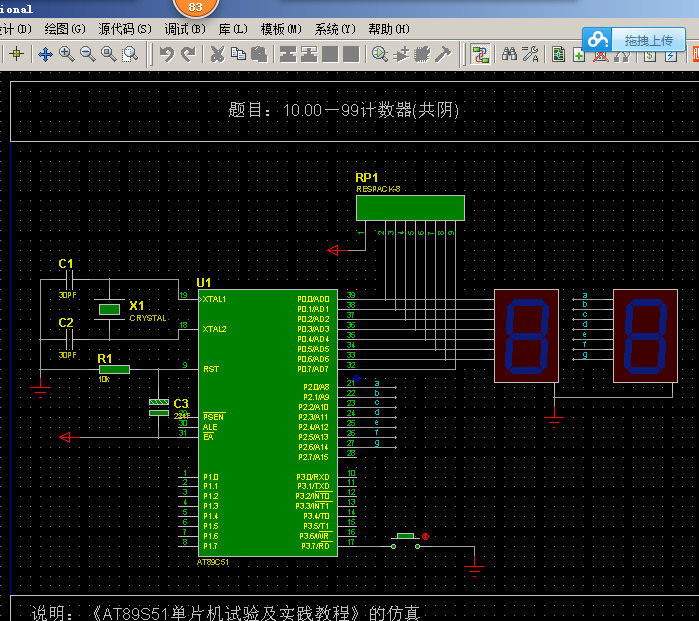Zoom to view entire sheet
Viewport: 699px width, 621px height.
pos(109,54)
